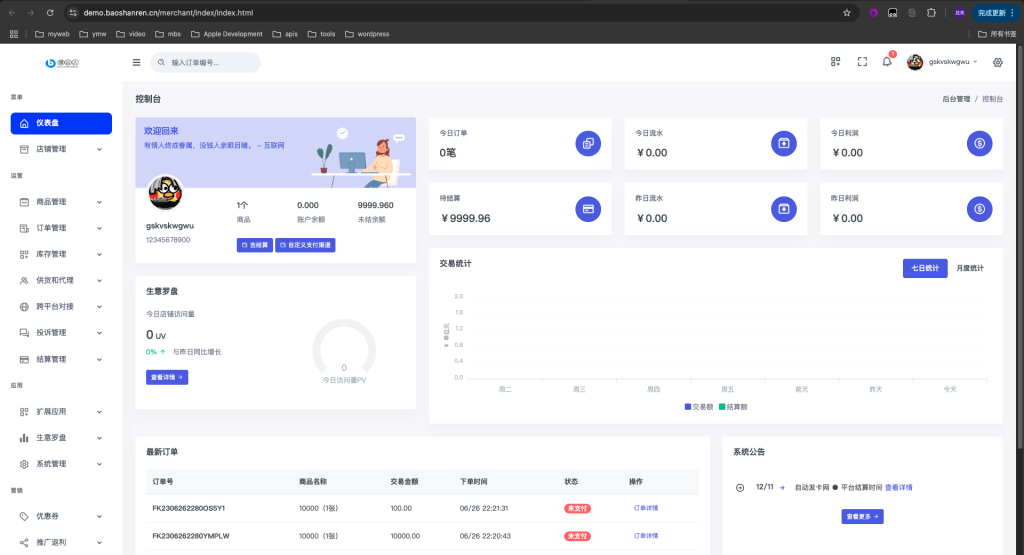Screen dimensions: 1024x555
Task: Click the 库存管理 inventory icon in sidebar
Action: (x=24, y=255)
